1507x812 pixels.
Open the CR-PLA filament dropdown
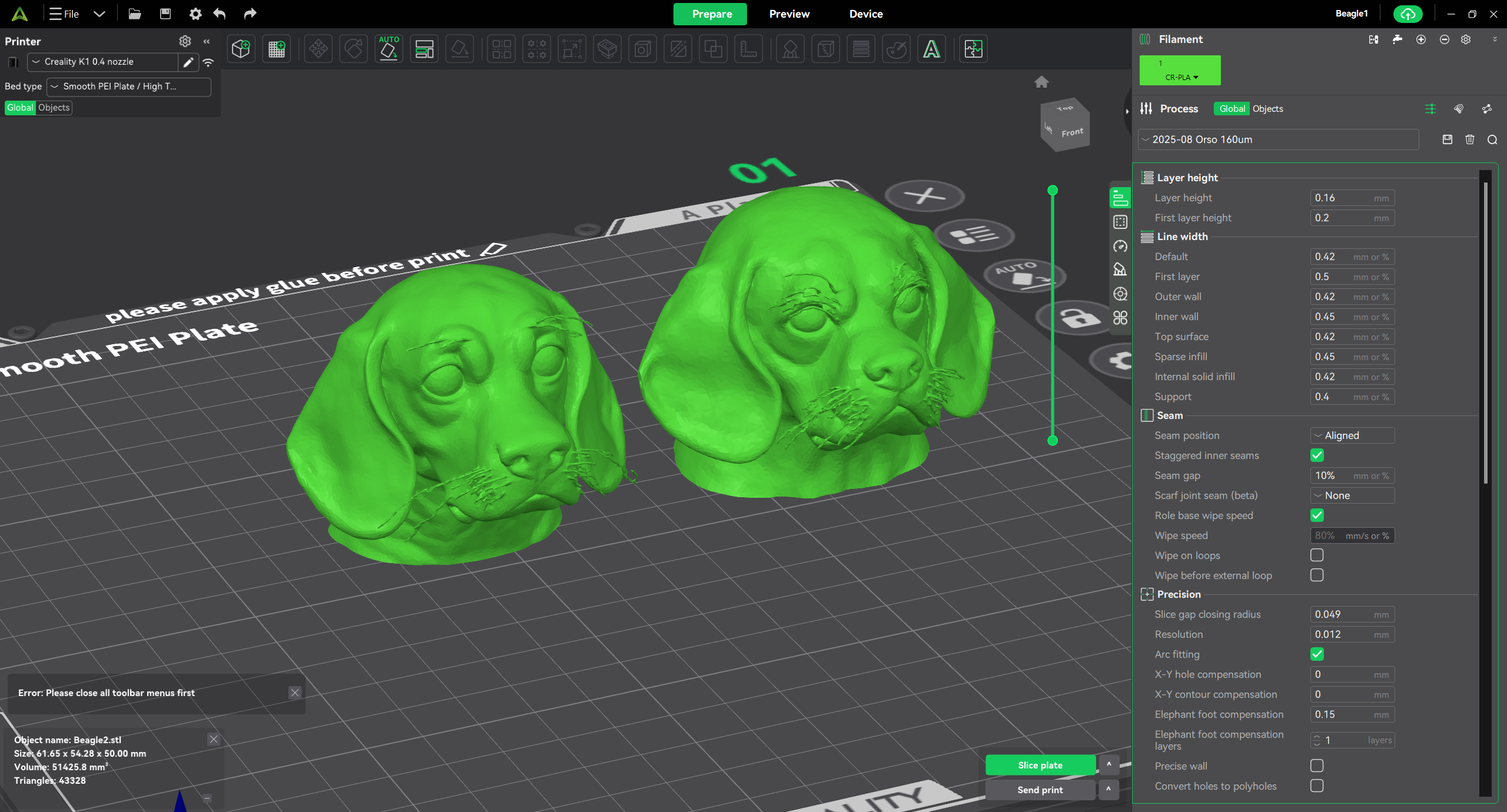pos(1181,77)
